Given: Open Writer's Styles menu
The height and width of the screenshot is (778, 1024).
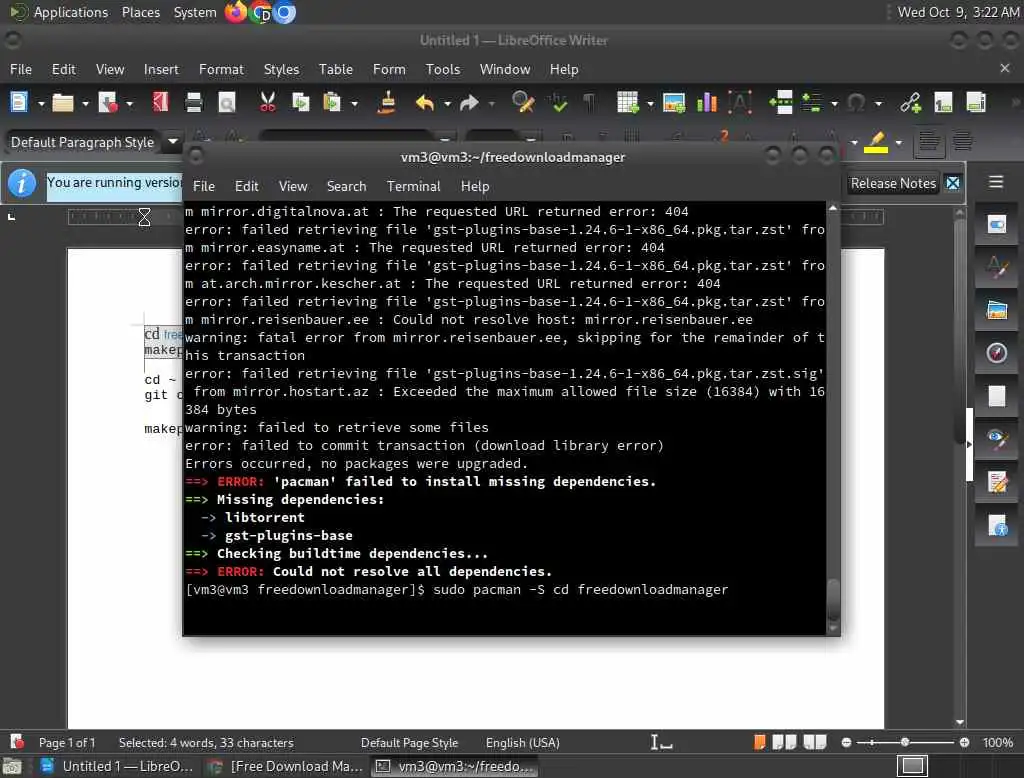Looking at the screenshot, I should (281, 69).
